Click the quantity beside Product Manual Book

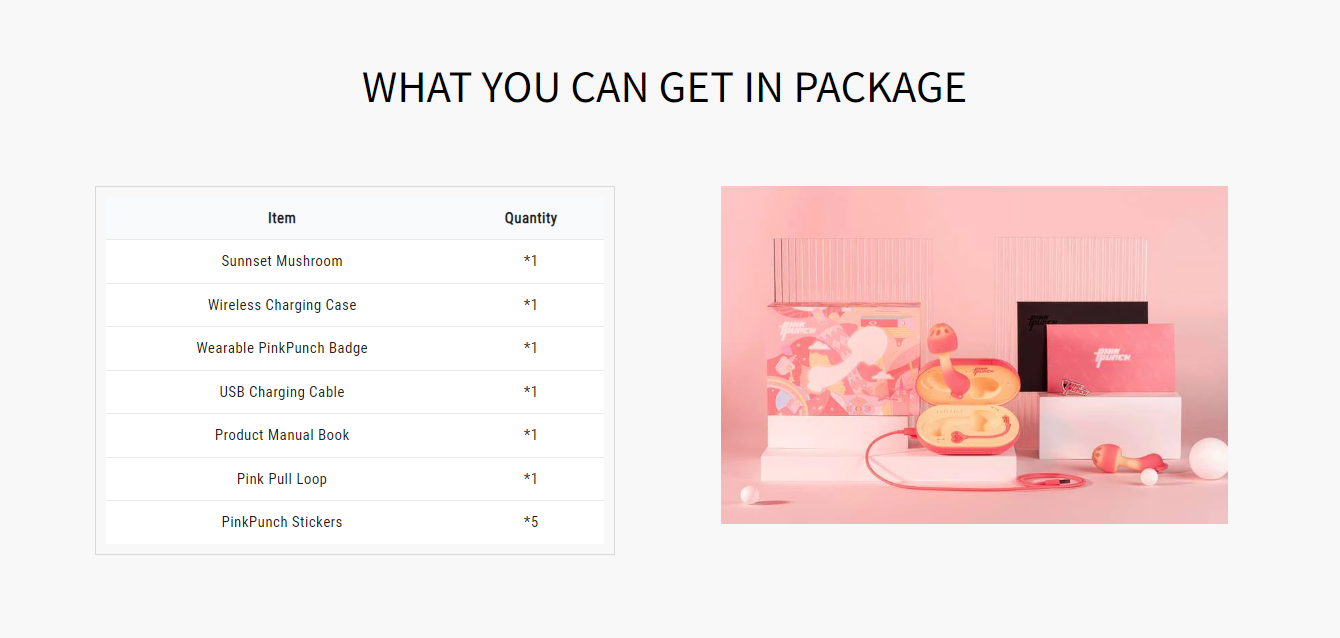pyautogui.click(x=530, y=435)
